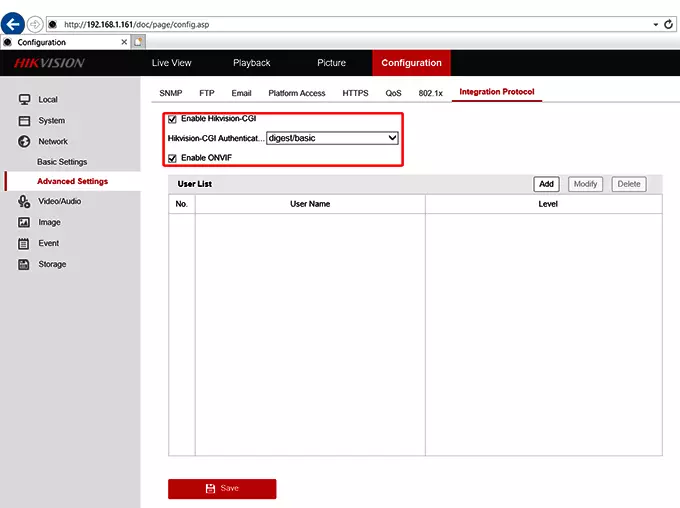This screenshot has width=680, height=508.
Task: Click the User Name column header
Action: (310, 204)
